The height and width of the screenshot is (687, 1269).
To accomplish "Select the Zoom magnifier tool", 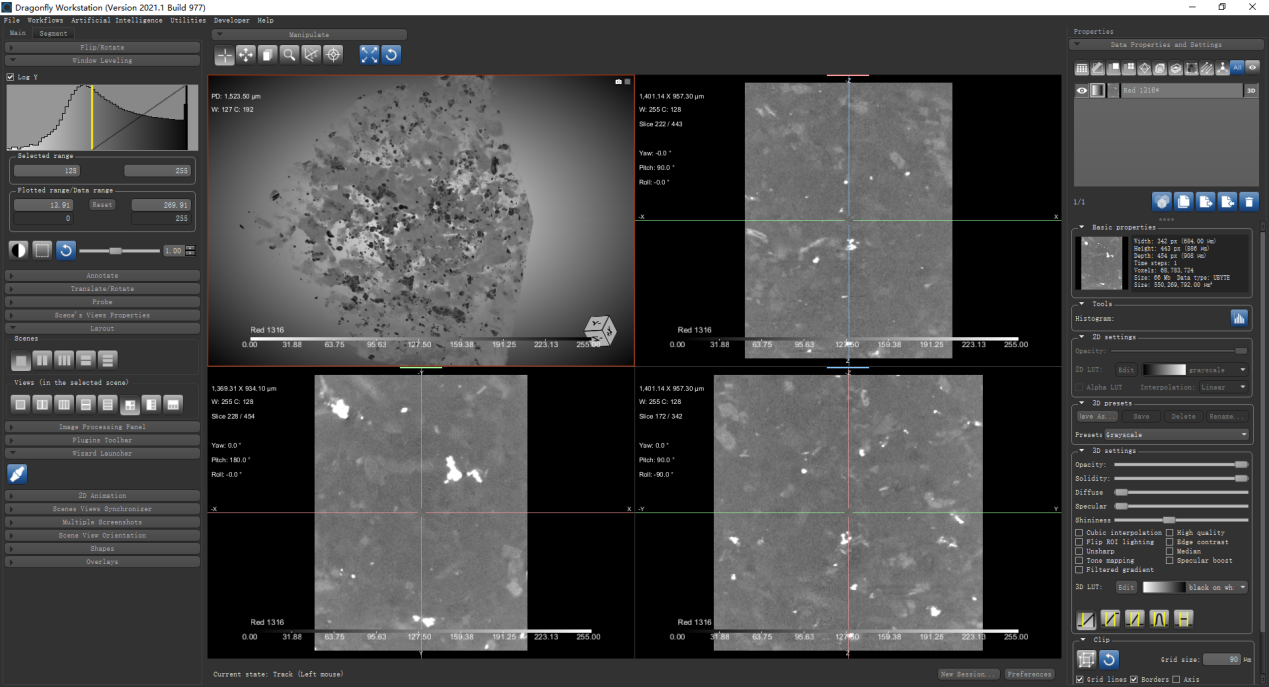I will pos(289,55).
